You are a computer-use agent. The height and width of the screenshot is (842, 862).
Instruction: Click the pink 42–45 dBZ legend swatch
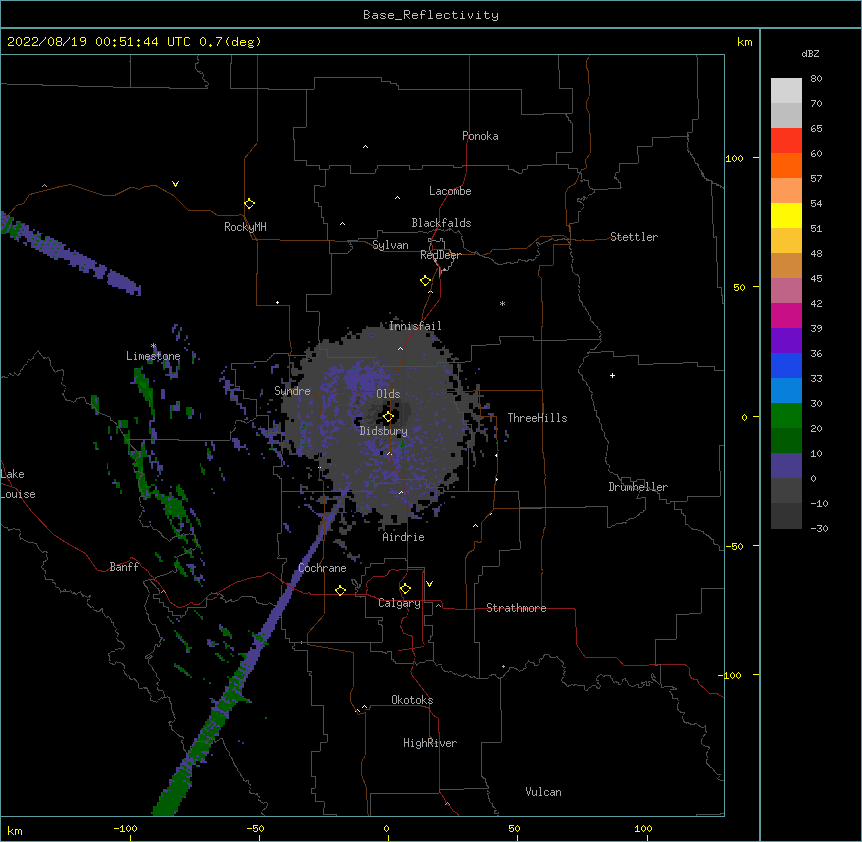coord(786,291)
